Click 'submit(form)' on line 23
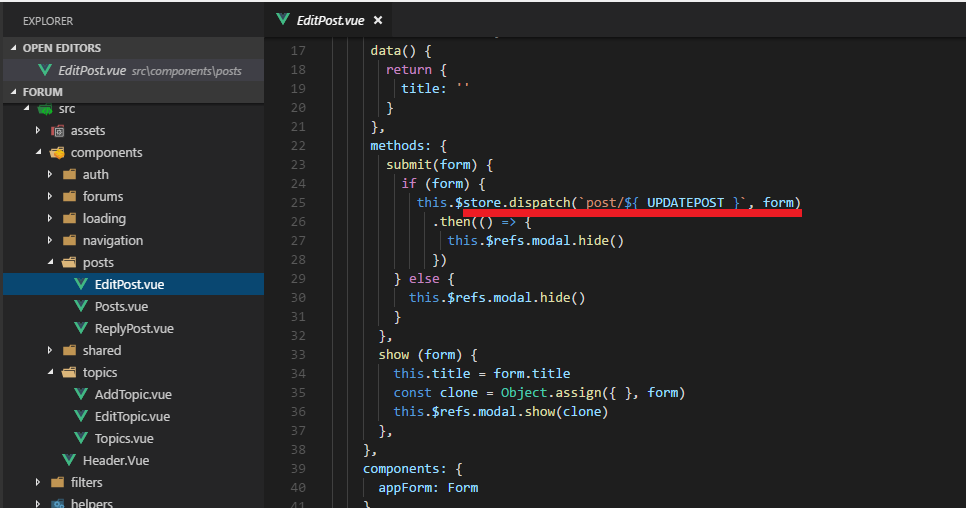 pyautogui.click(x=432, y=164)
